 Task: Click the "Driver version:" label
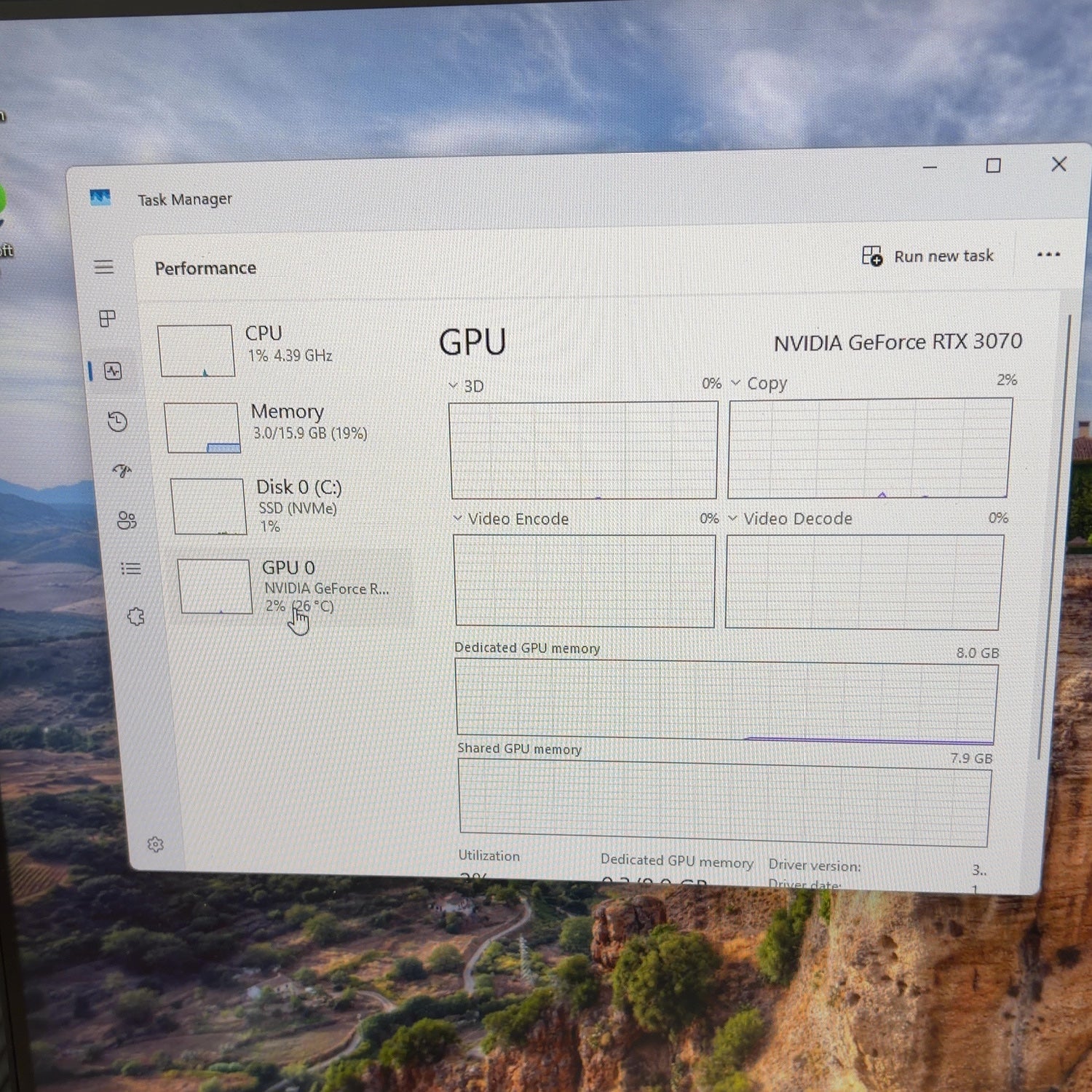point(815,866)
